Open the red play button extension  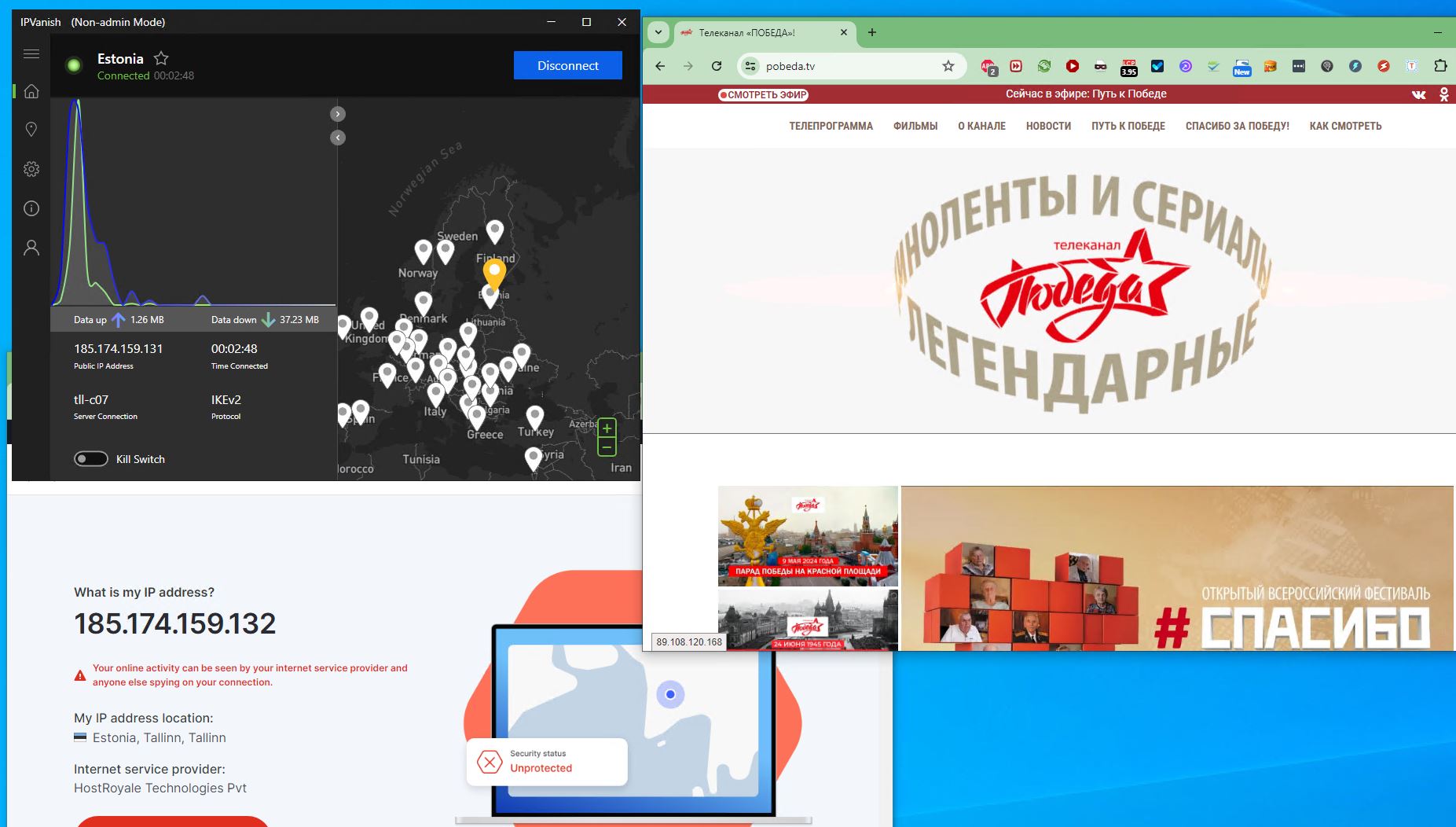[1073, 66]
